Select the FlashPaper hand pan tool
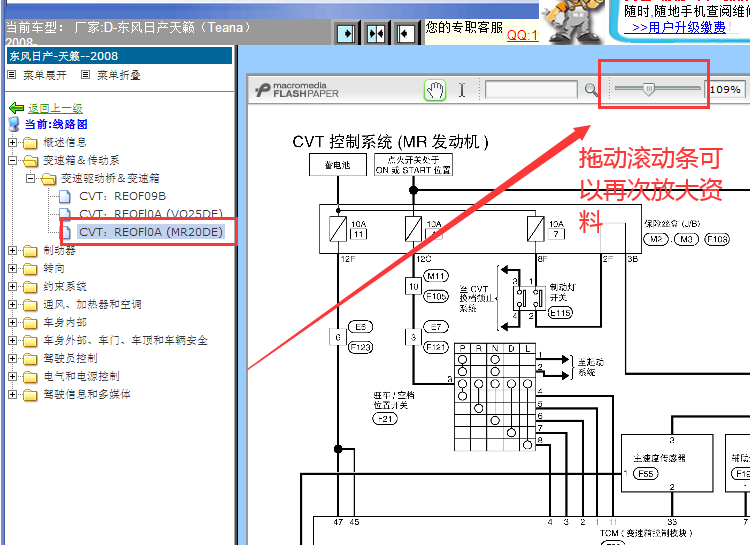 [435, 90]
